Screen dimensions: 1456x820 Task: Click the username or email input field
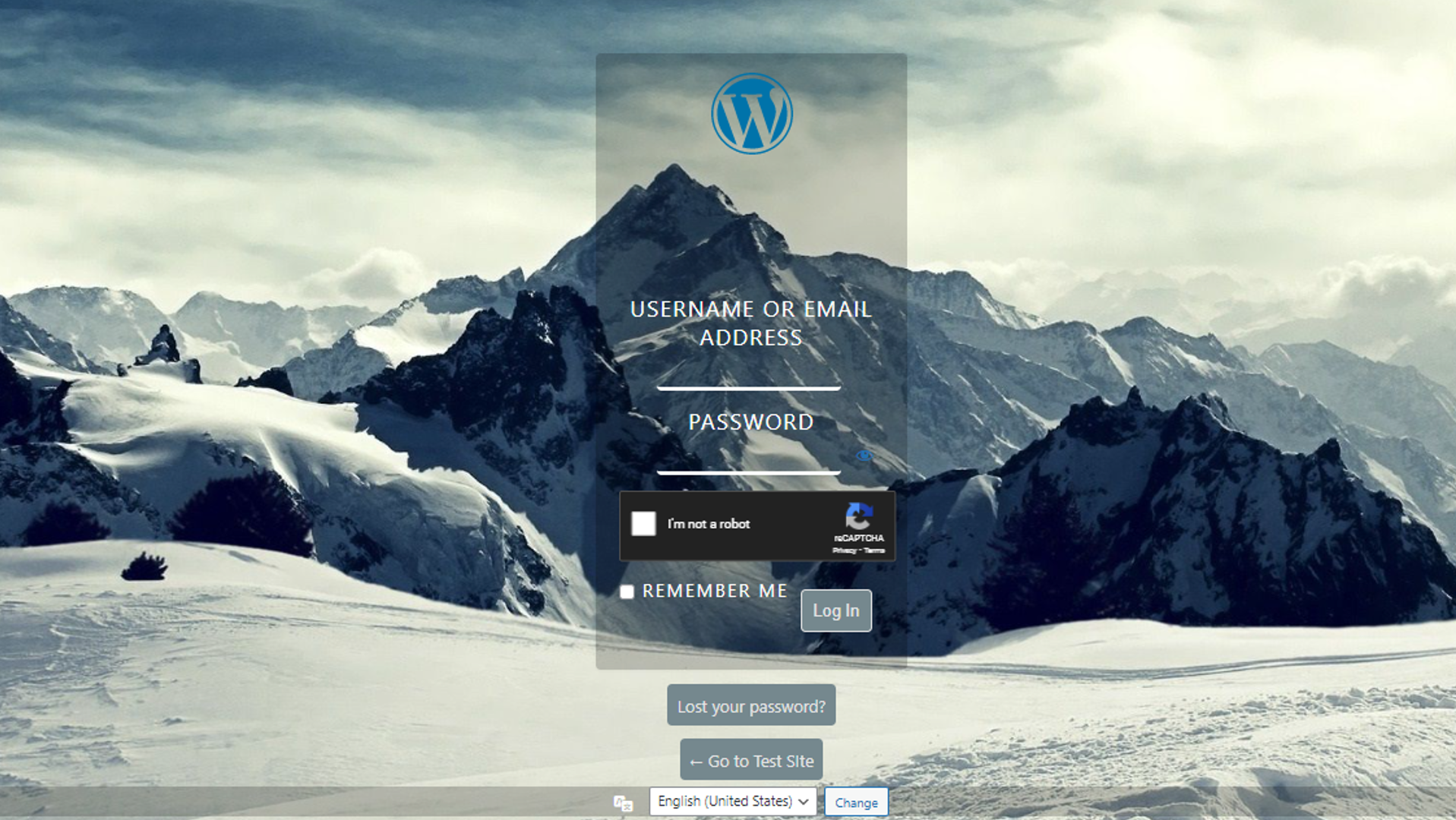(x=748, y=380)
